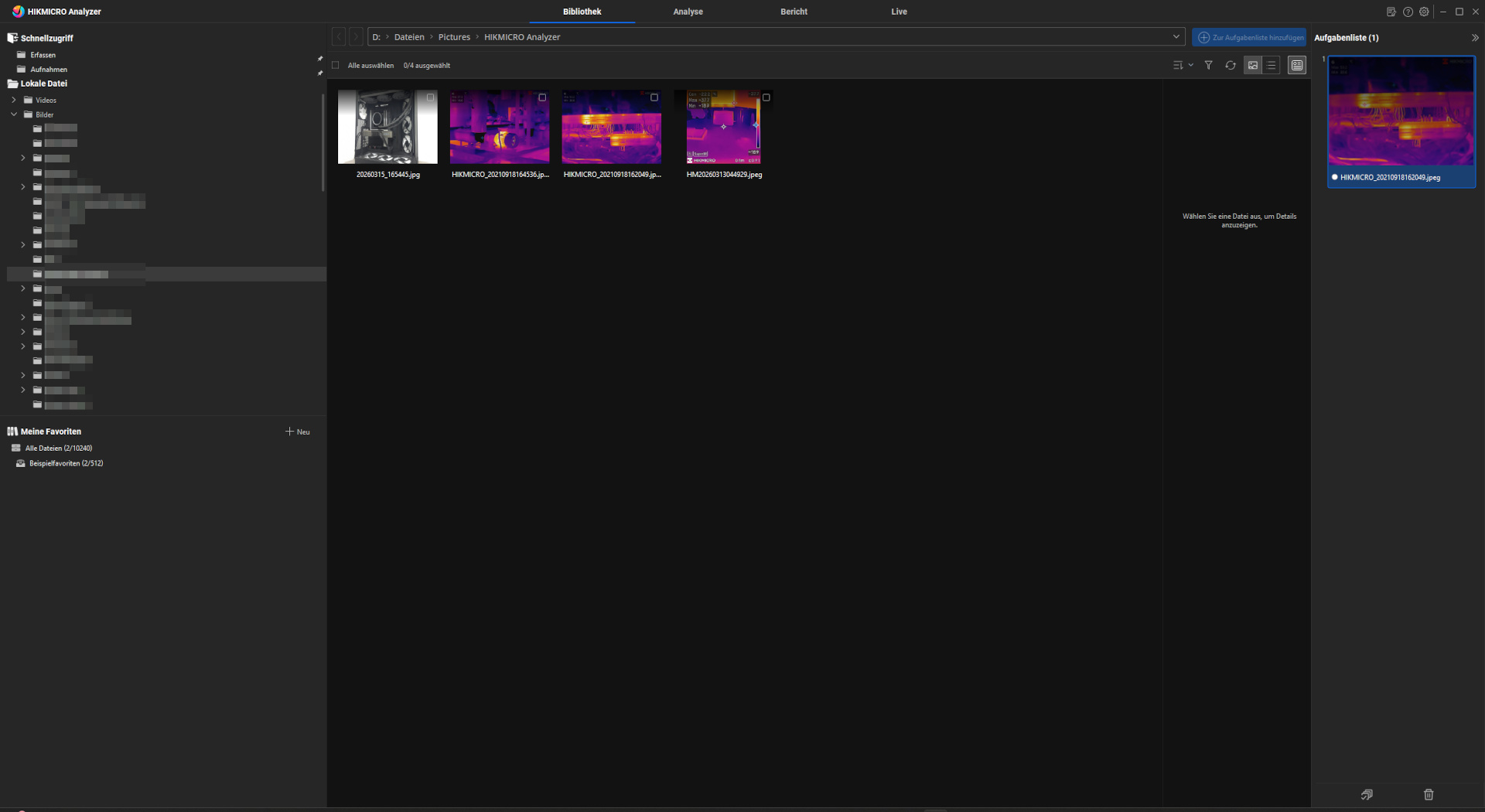Delete items with the trash icon
The width and height of the screenshot is (1485, 812).
pyautogui.click(x=1428, y=794)
